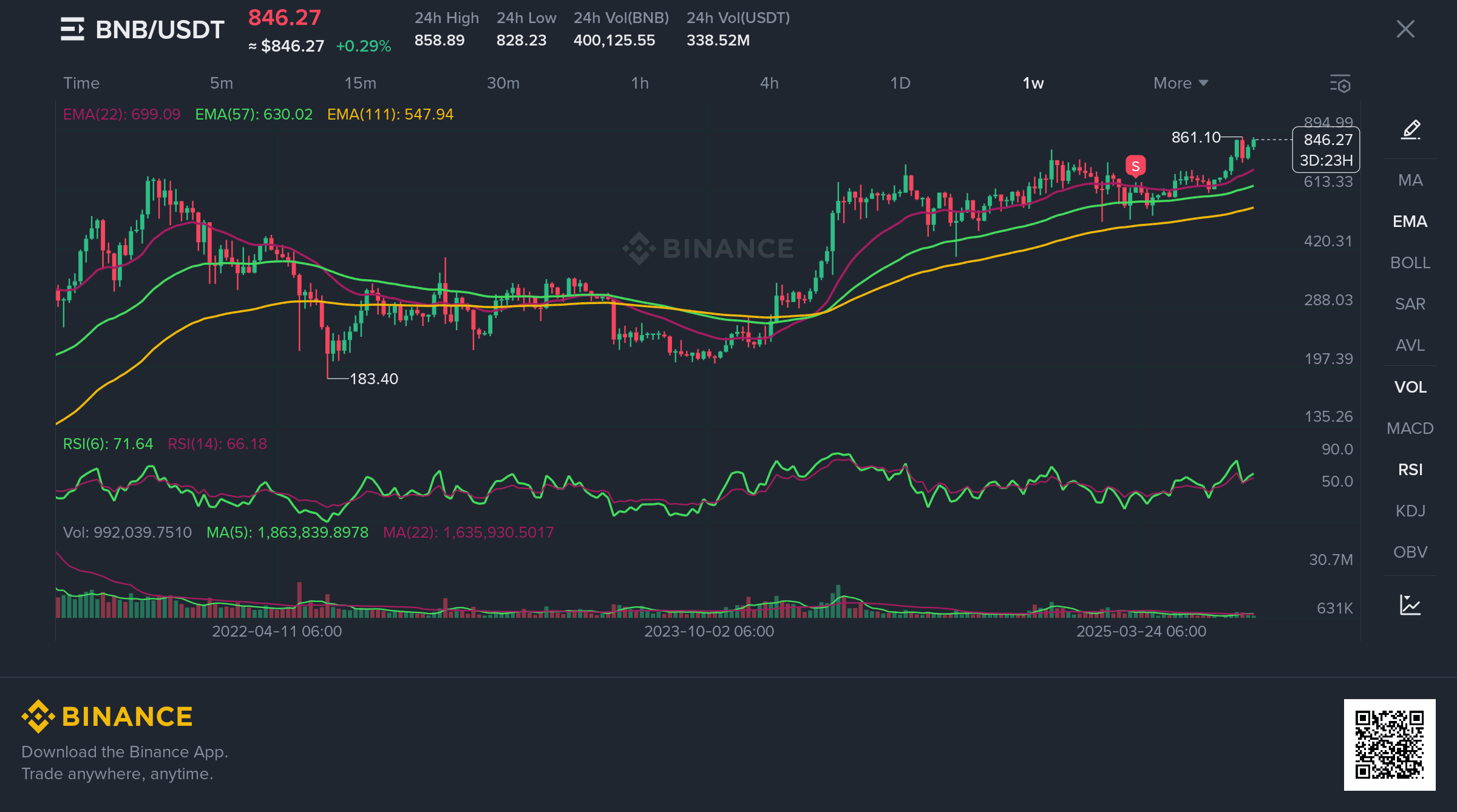Toggle the MA indicator
This screenshot has height=812, width=1457.
pos(1410,180)
